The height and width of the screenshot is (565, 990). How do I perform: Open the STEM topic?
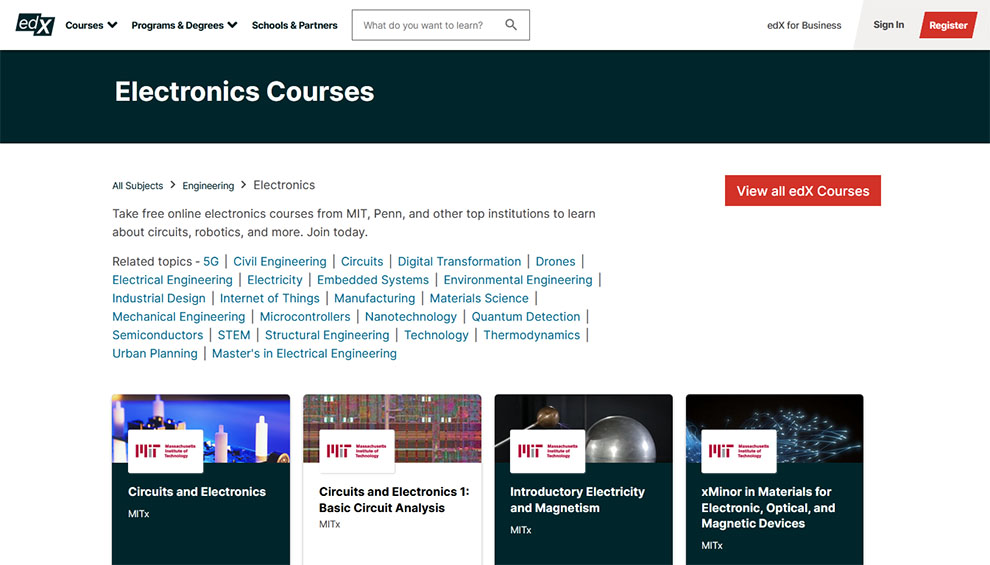[234, 335]
